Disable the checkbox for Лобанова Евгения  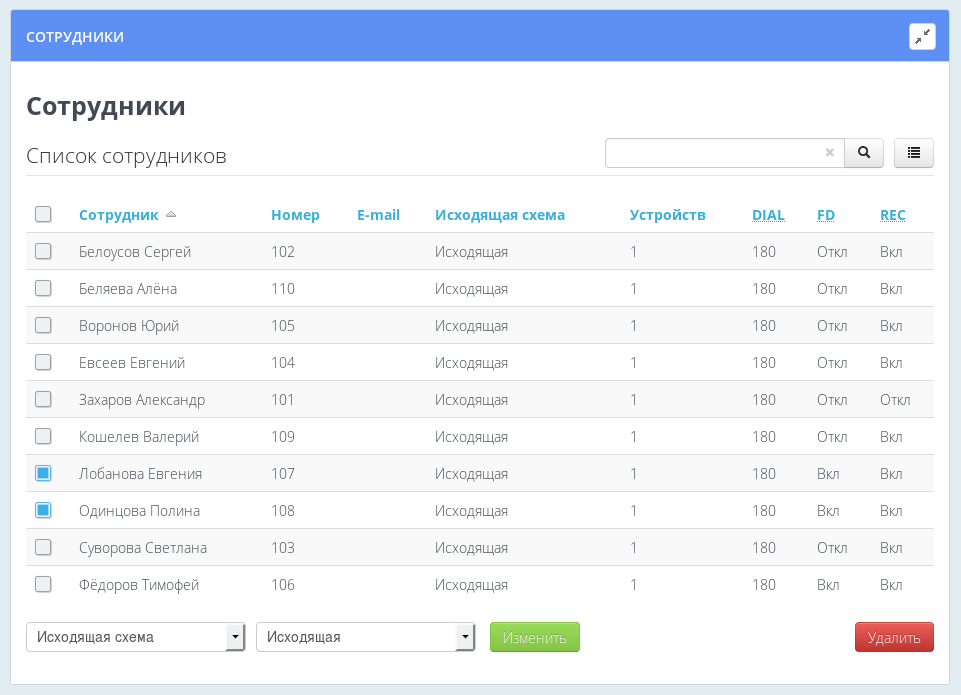[43, 473]
